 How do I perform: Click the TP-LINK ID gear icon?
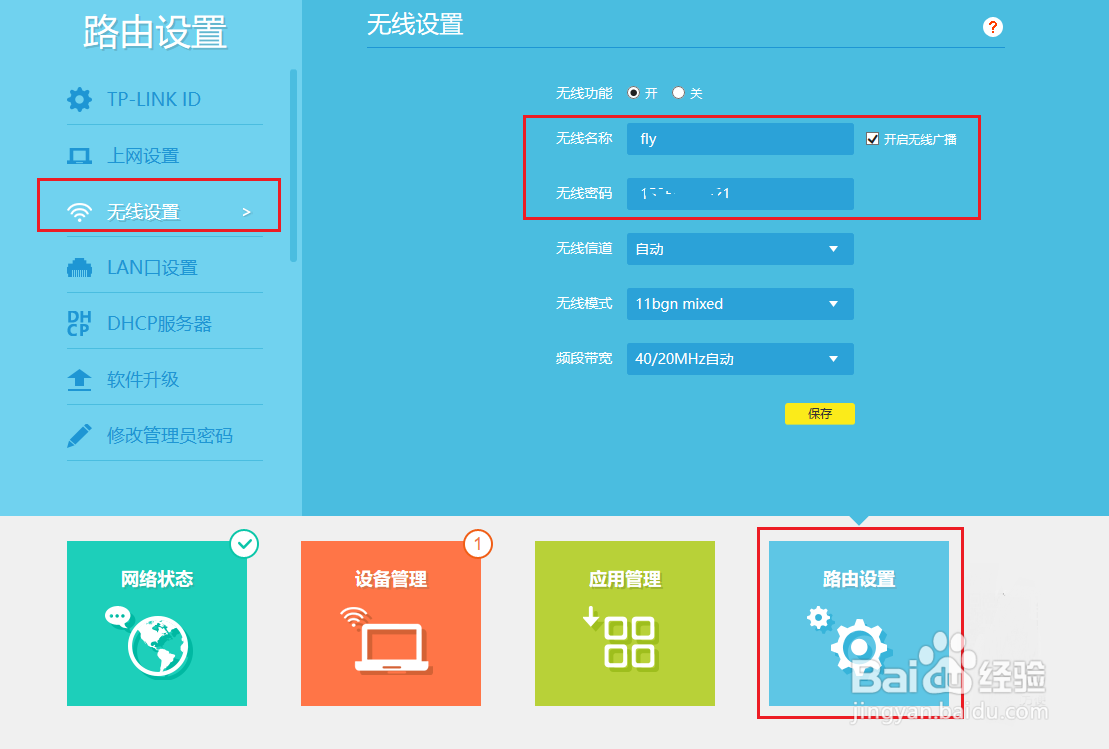pyautogui.click(x=80, y=99)
